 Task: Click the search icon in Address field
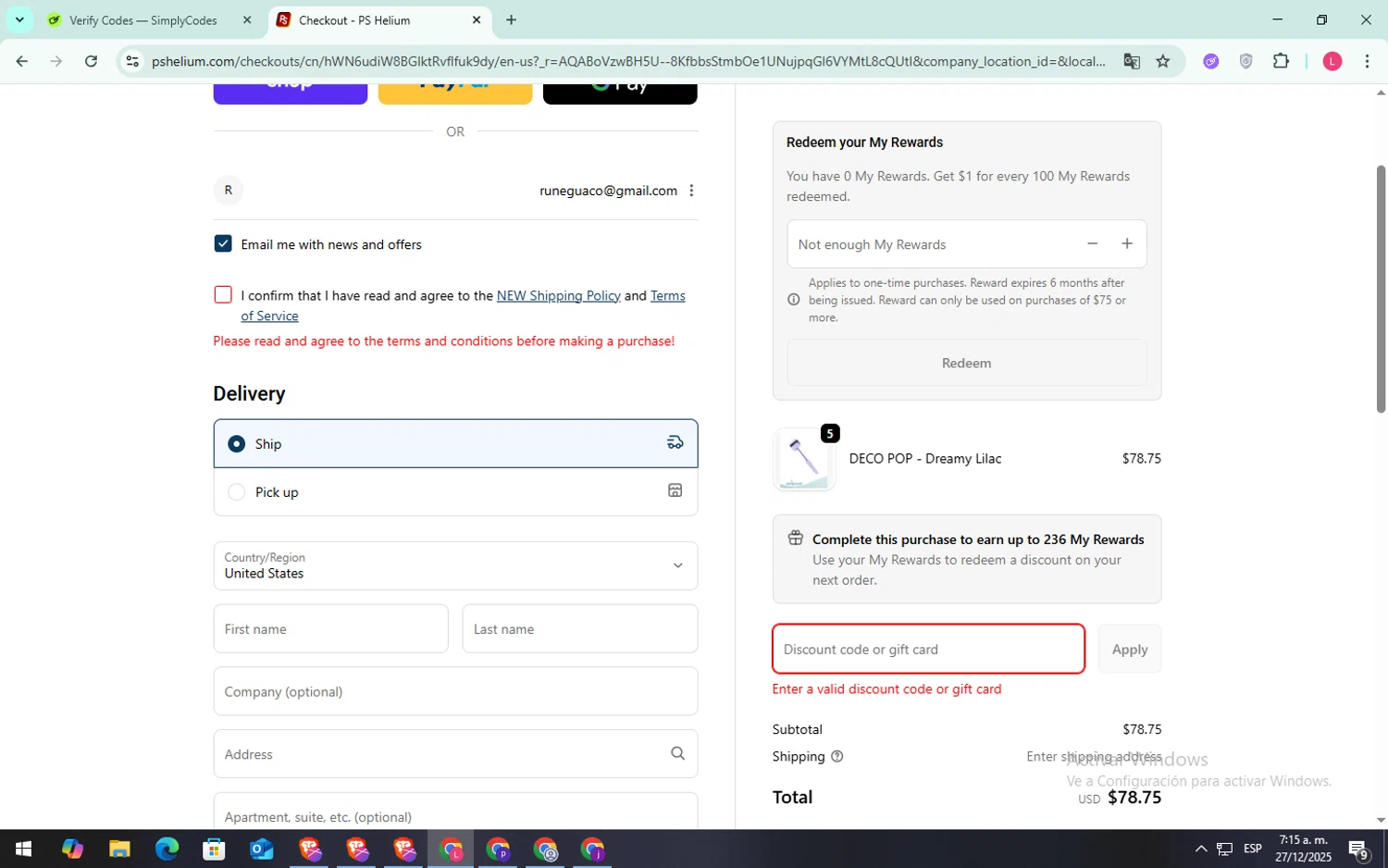coord(677,753)
